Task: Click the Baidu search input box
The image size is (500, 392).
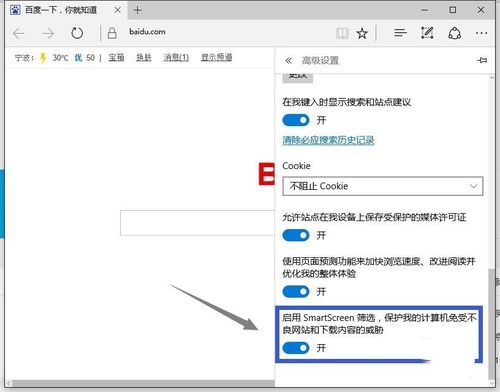Action: point(197,223)
